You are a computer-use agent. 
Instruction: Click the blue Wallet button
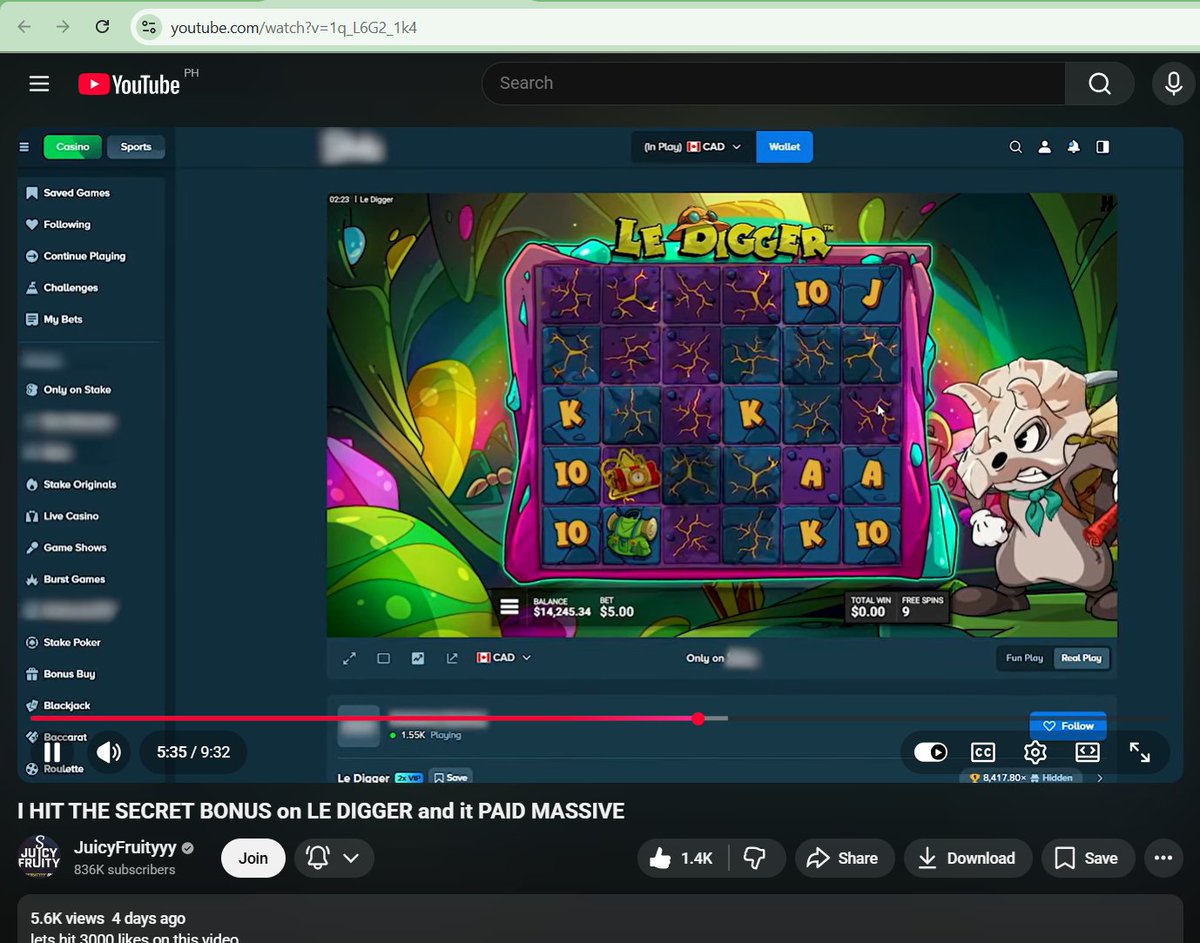784,147
